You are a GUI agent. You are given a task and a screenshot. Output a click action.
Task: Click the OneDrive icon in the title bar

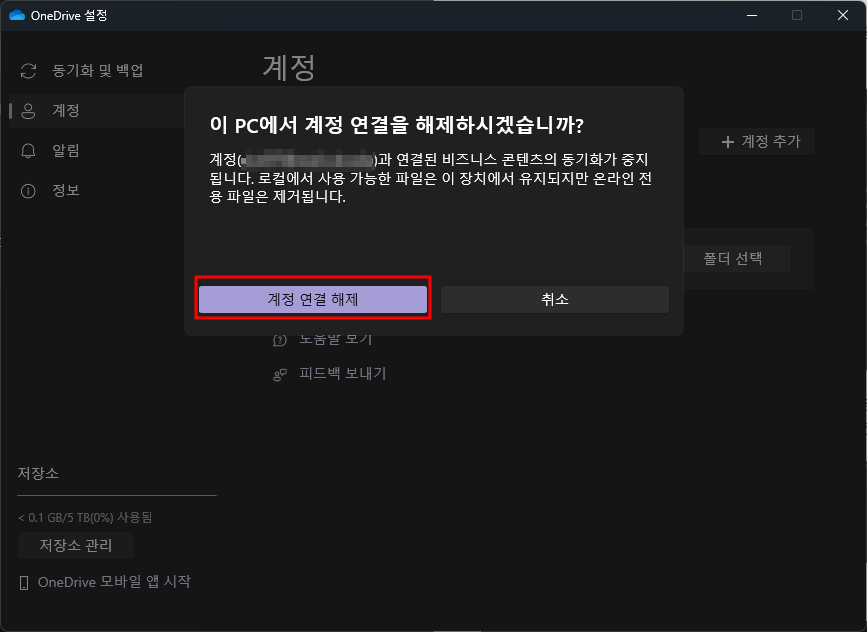(x=15, y=15)
